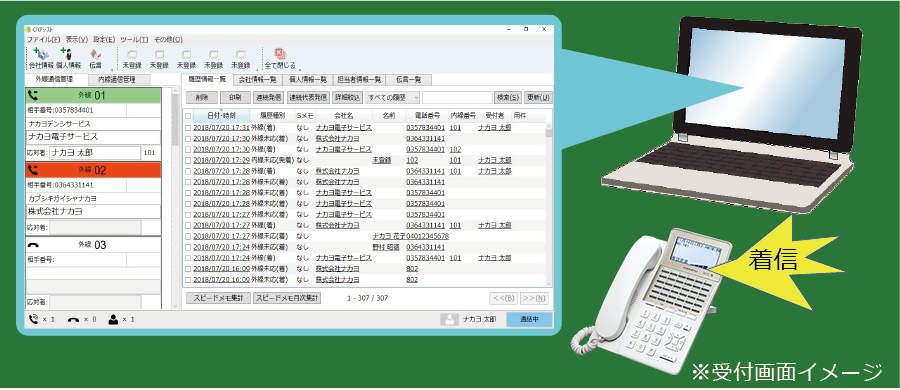
Task: Toggle the select-all checkbox in table header
Action: pyautogui.click(x=188, y=116)
